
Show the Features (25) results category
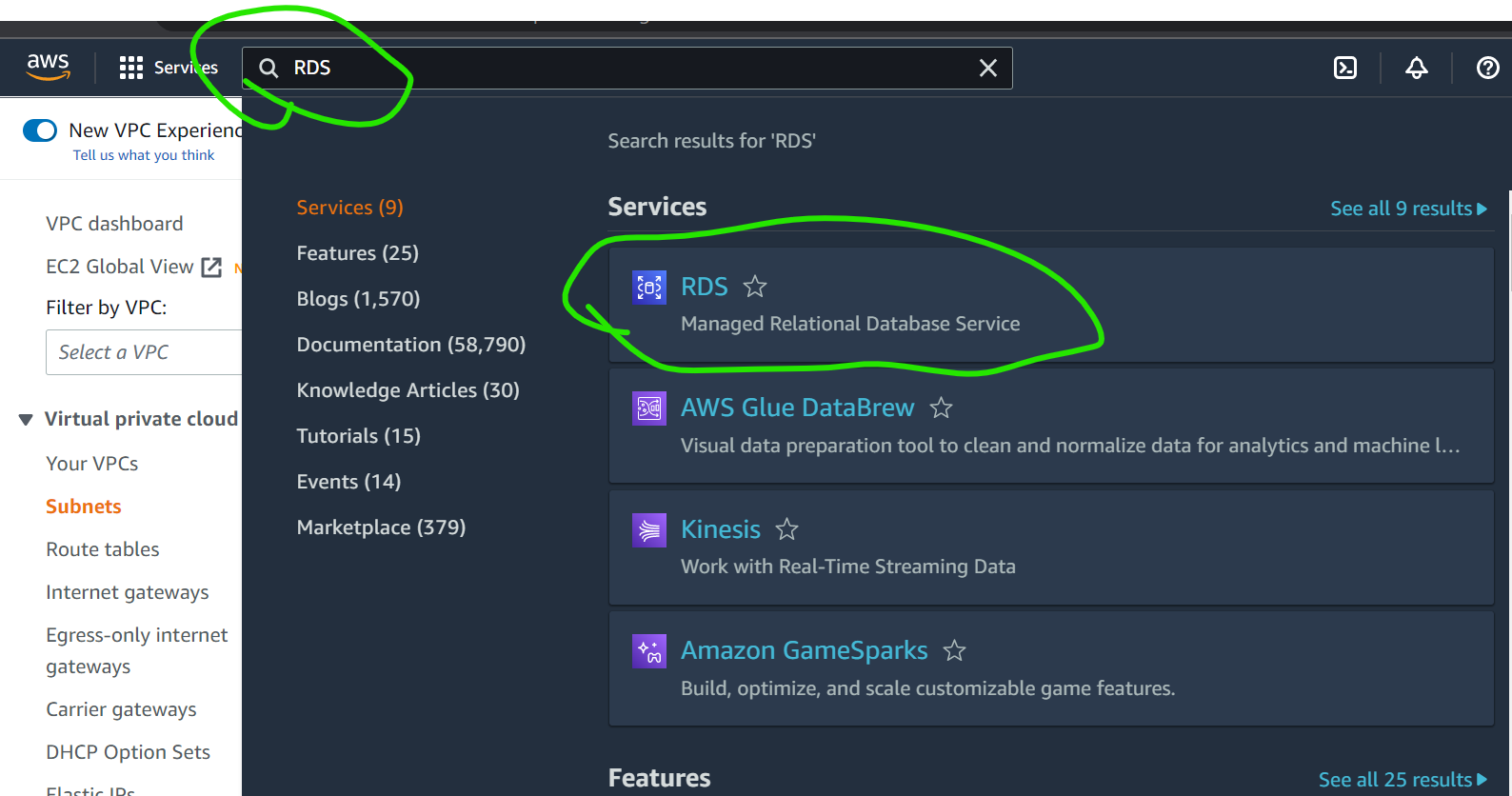357,253
